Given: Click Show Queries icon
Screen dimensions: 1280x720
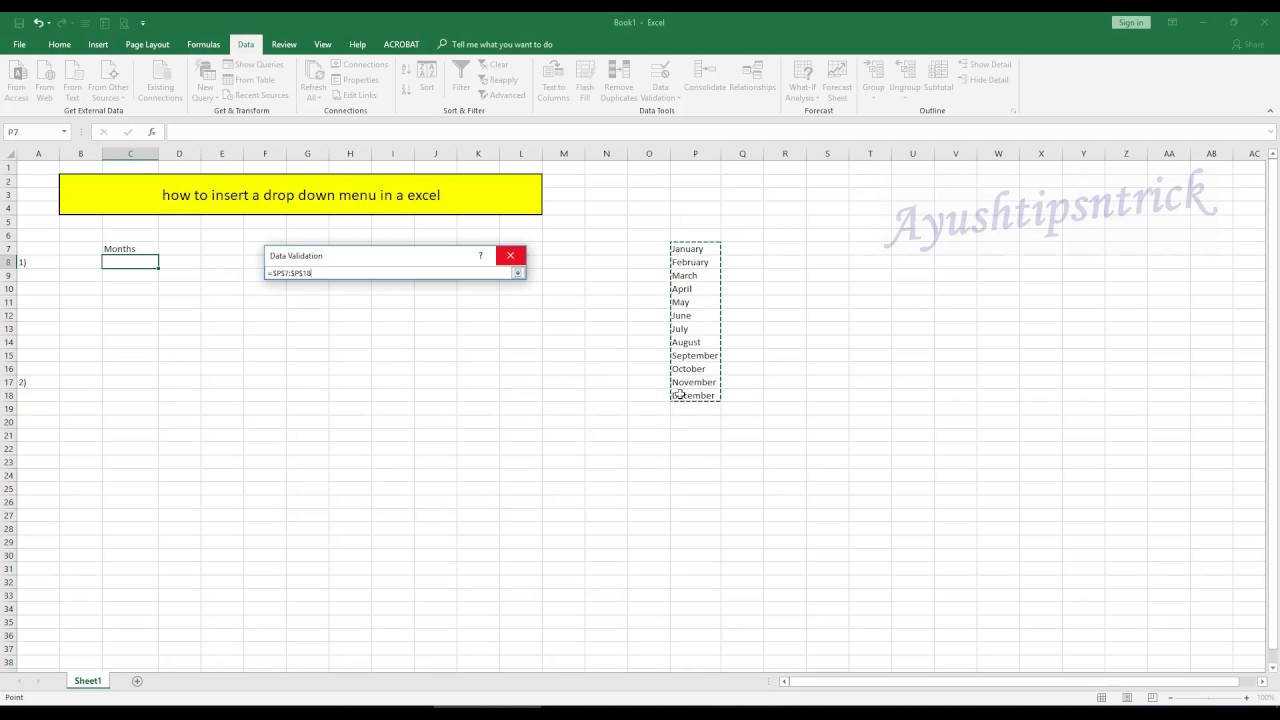Looking at the screenshot, I should point(253,64).
